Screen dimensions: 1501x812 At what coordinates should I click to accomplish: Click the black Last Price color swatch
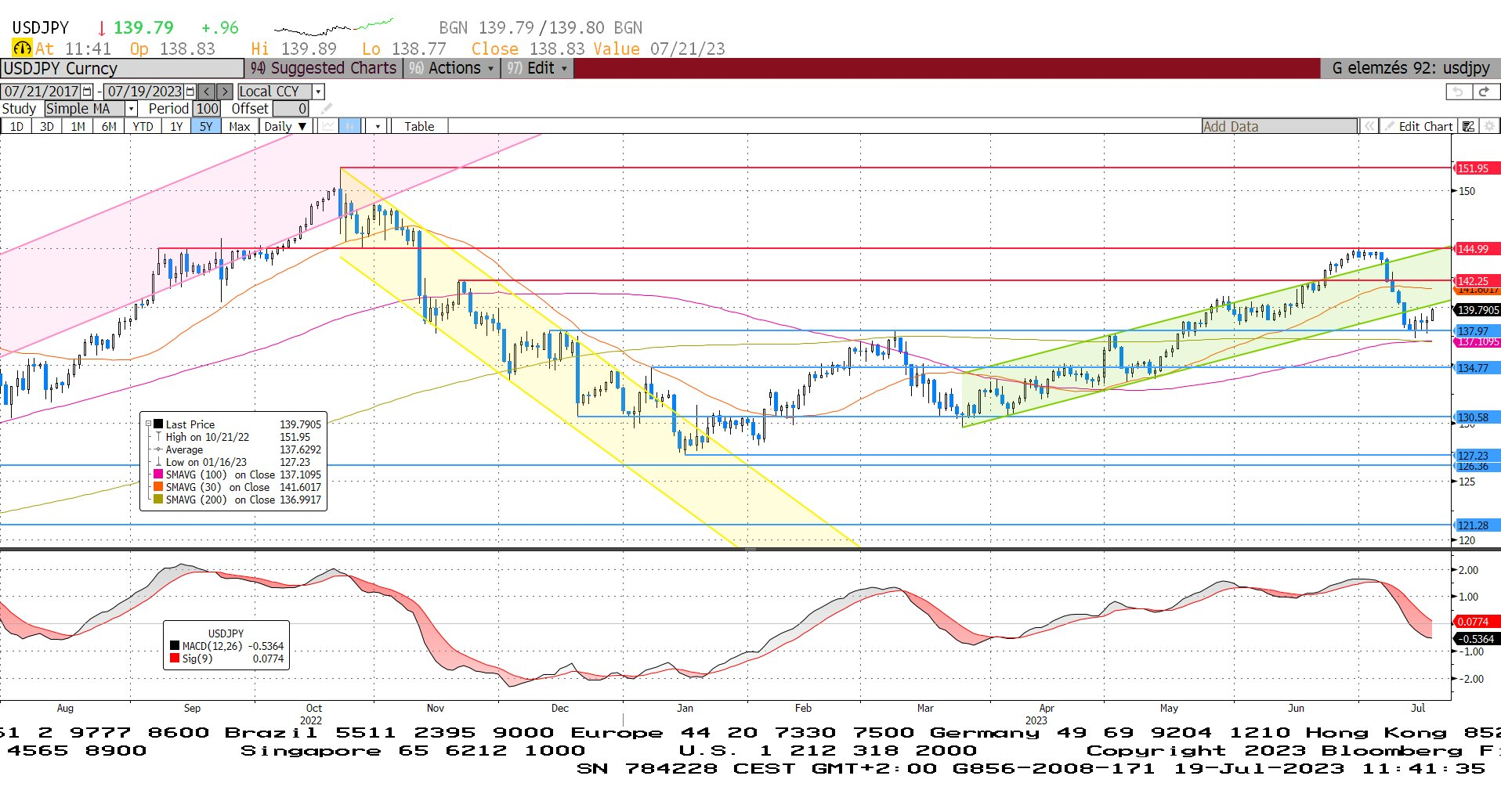click(158, 424)
